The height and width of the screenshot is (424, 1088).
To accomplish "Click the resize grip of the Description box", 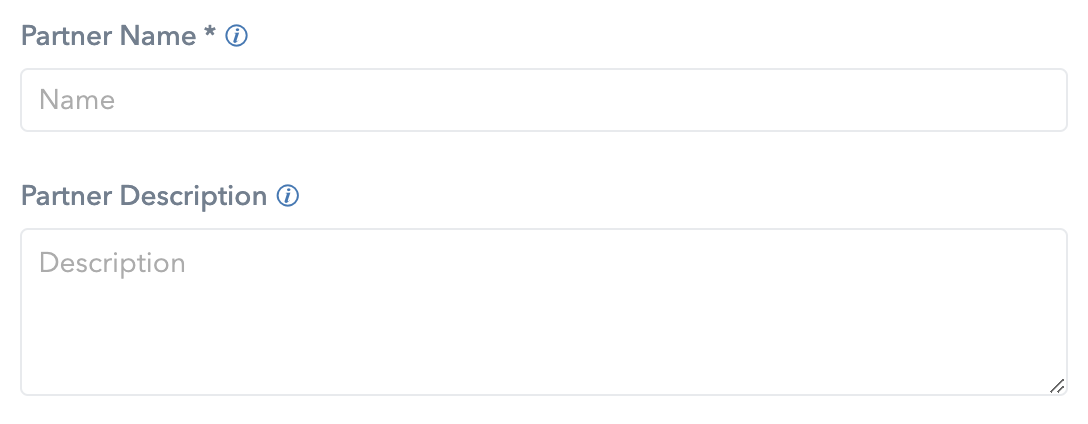I will 1057,386.
